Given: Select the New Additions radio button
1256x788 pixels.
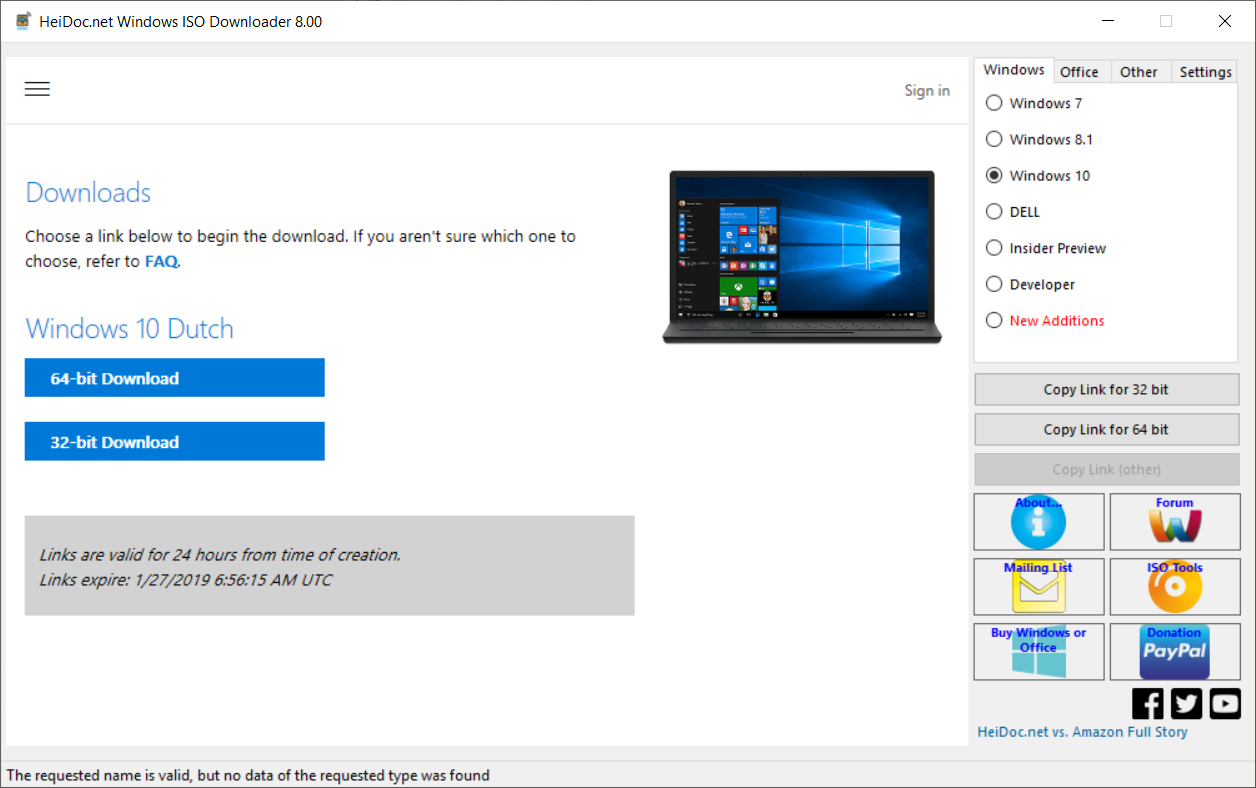Looking at the screenshot, I should tap(994, 320).
